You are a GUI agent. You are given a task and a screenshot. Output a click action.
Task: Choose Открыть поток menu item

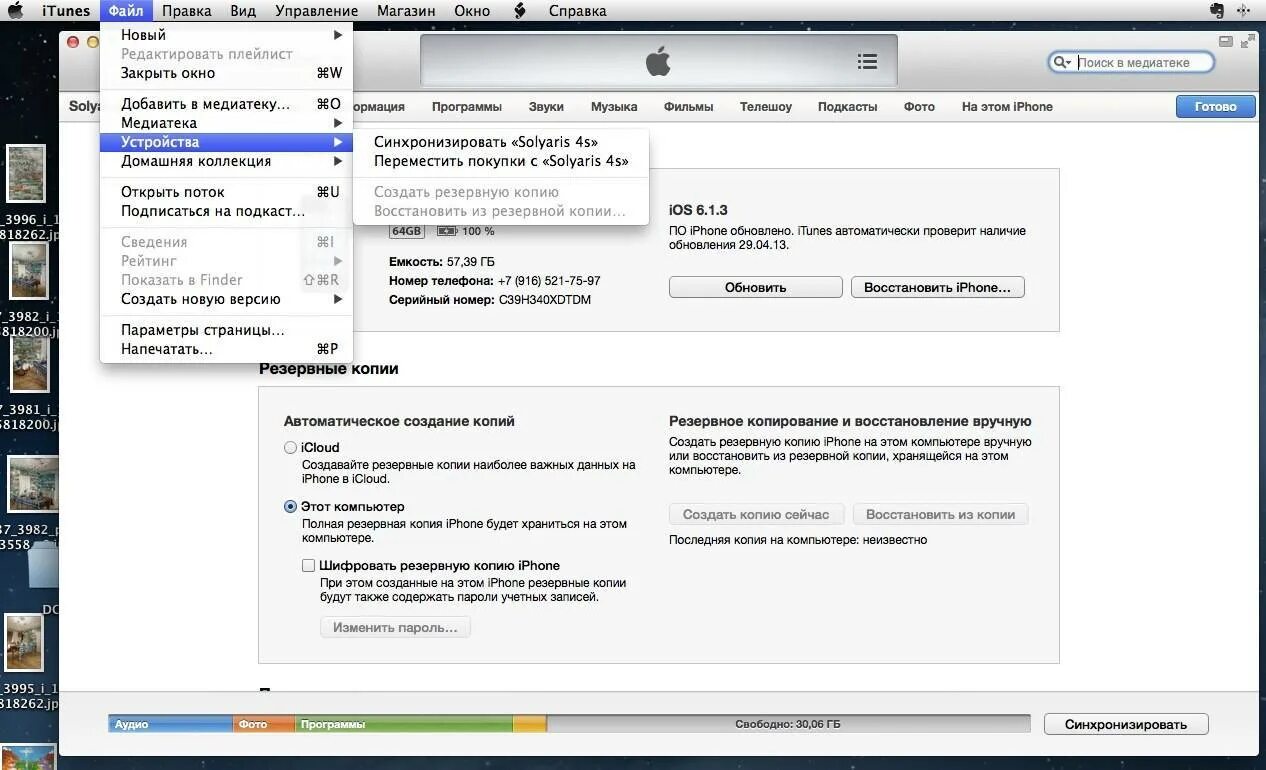pyautogui.click(x=226, y=192)
